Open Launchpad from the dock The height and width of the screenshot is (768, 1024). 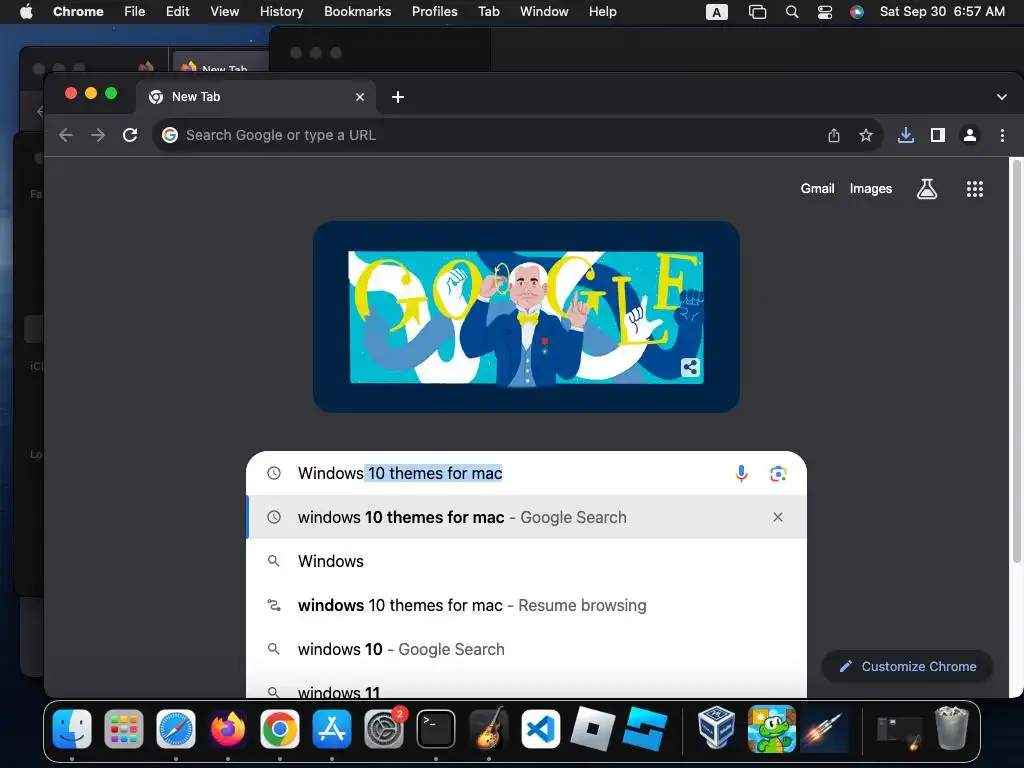(x=123, y=729)
